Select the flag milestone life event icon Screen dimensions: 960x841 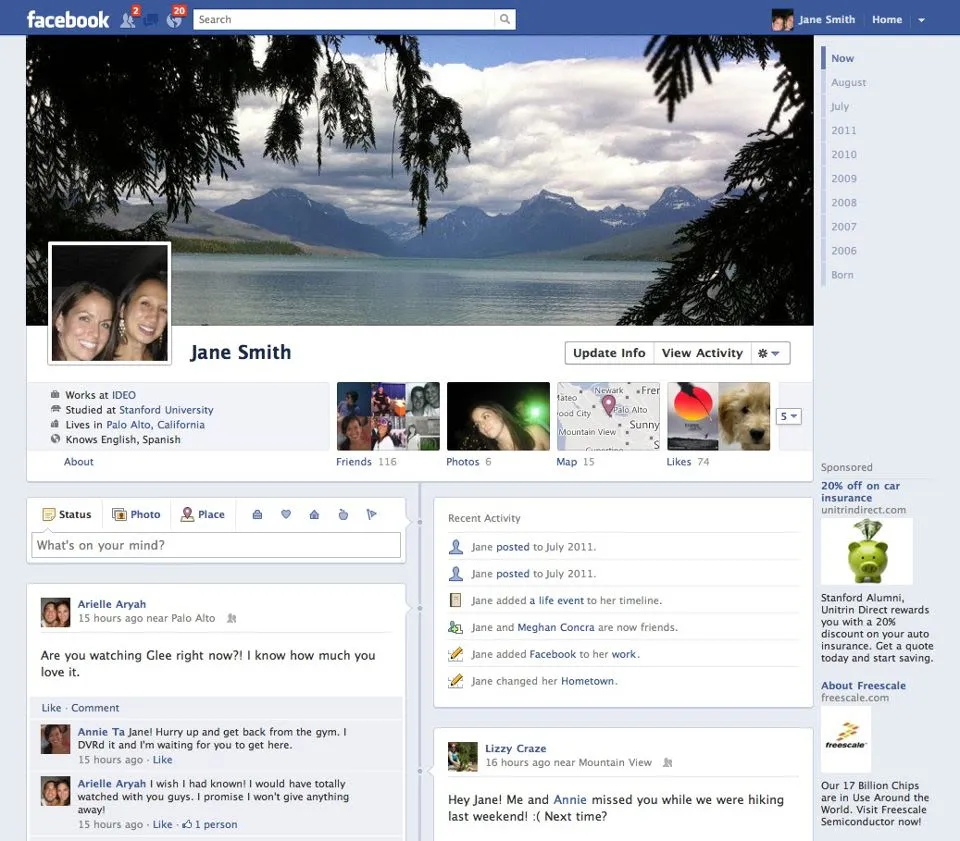(x=371, y=513)
